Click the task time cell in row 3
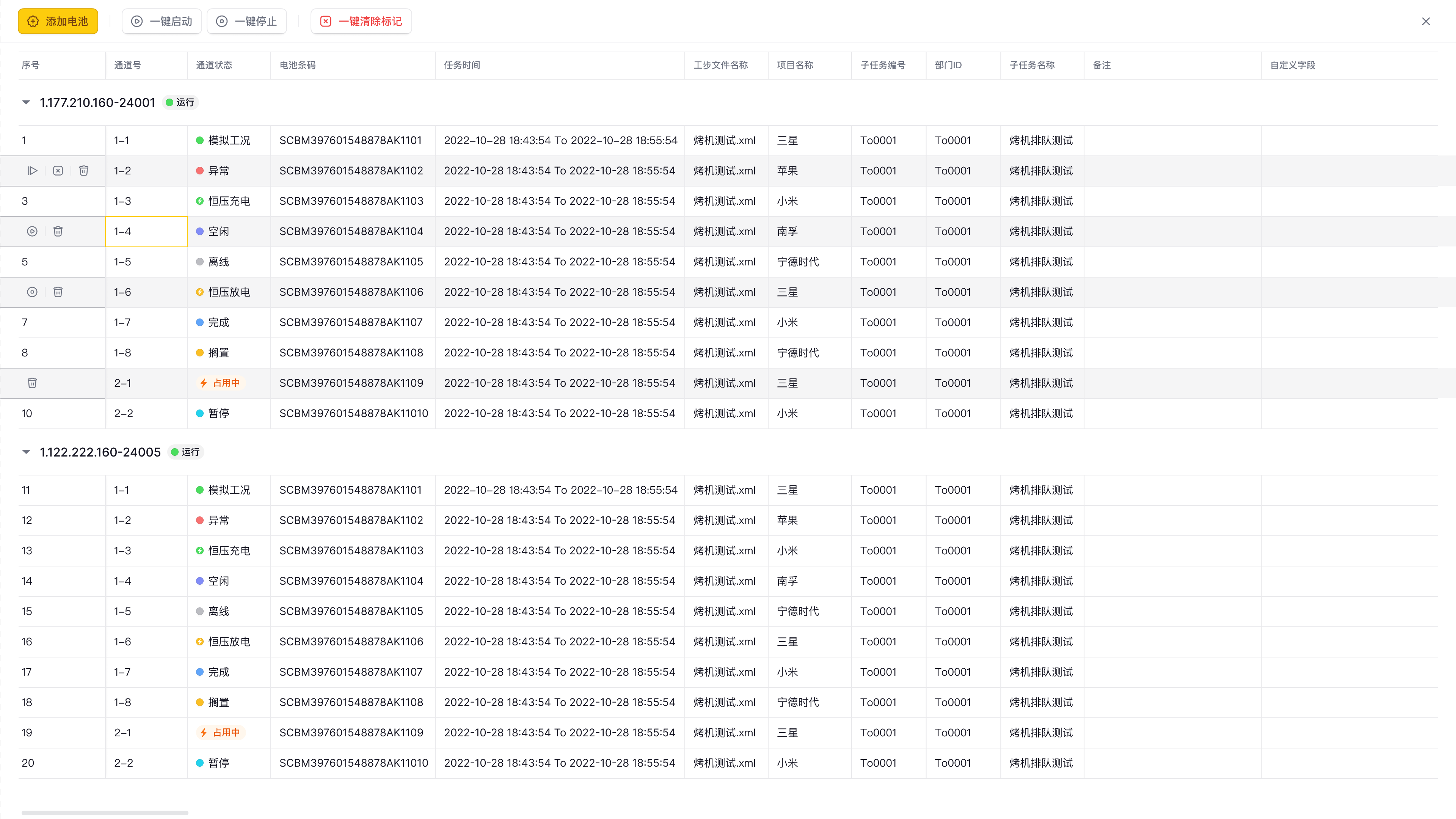Screen dimensions: 1456x819 tap(560, 201)
